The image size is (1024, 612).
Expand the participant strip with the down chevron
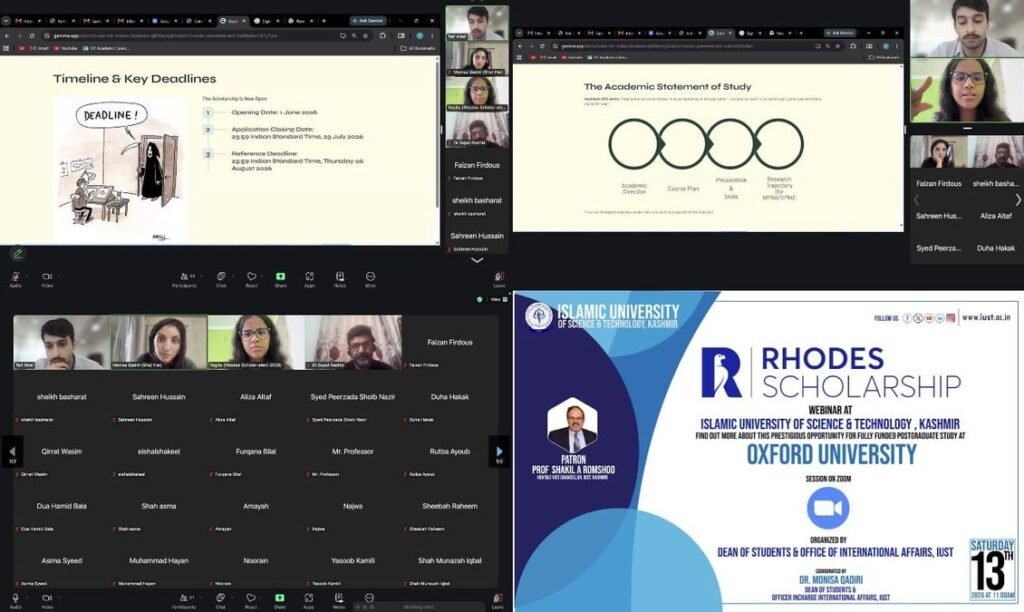coord(477,260)
